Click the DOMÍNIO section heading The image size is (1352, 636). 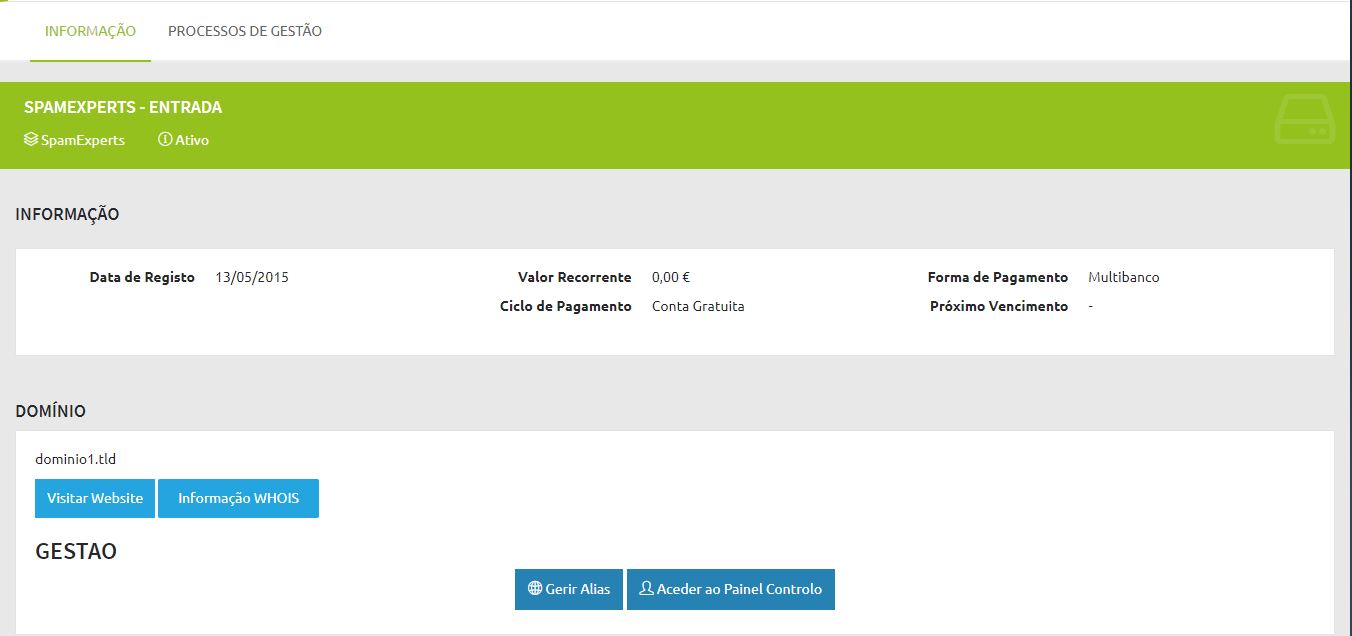pyautogui.click(x=50, y=411)
